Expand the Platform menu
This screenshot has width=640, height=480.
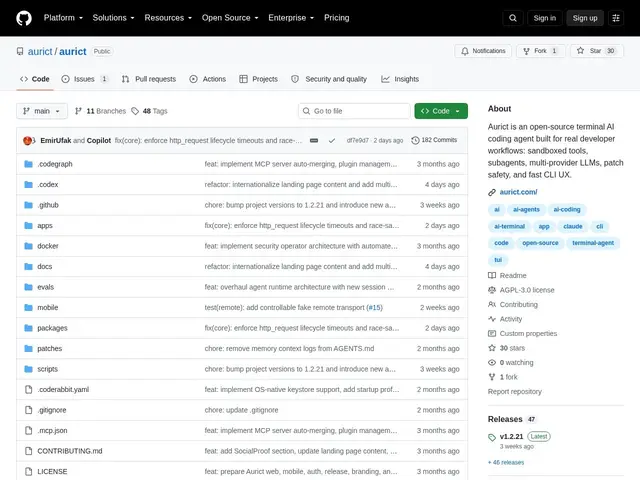63,18
